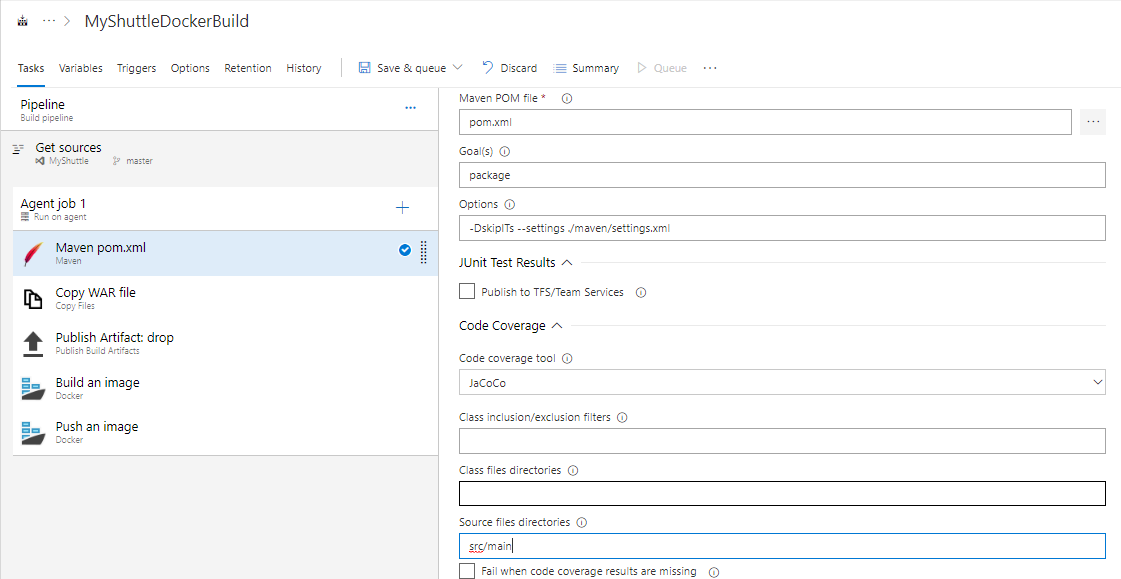Show info for Fail when coverage missing
The image size is (1121, 579).
coord(713,572)
